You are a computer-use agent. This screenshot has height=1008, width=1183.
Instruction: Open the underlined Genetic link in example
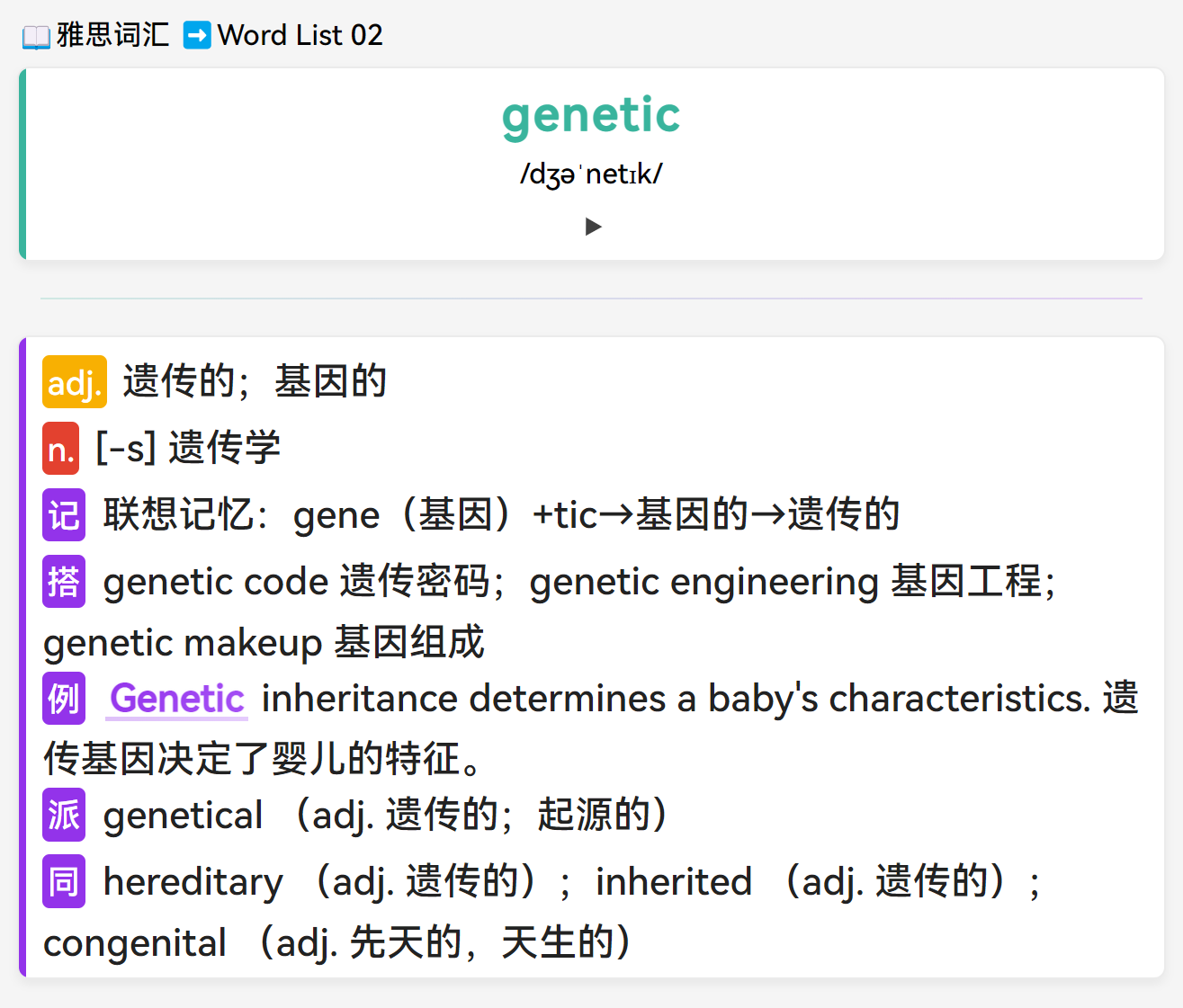pos(177,699)
